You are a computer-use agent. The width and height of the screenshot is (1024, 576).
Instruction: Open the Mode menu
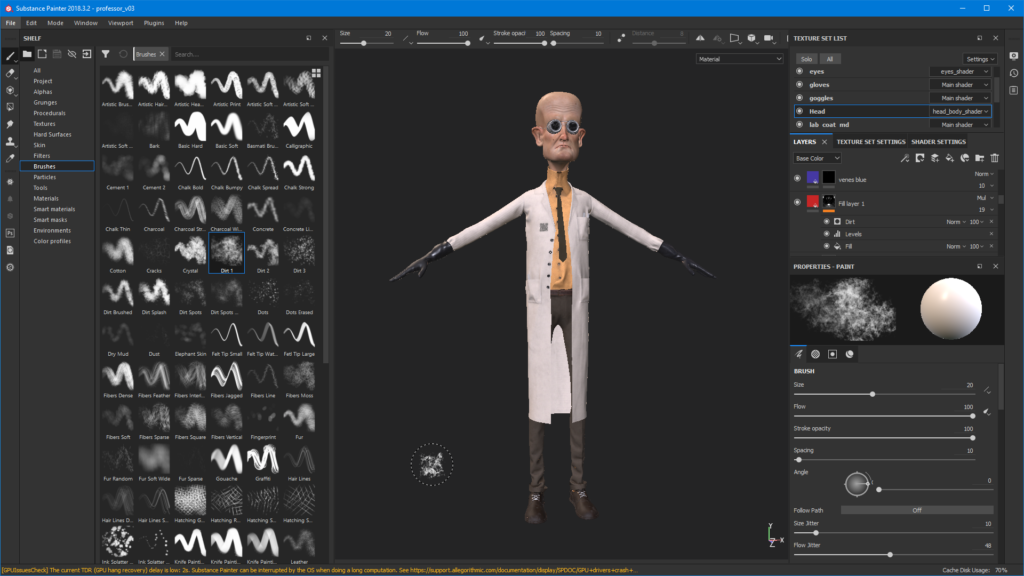click(x=56, y=23)
